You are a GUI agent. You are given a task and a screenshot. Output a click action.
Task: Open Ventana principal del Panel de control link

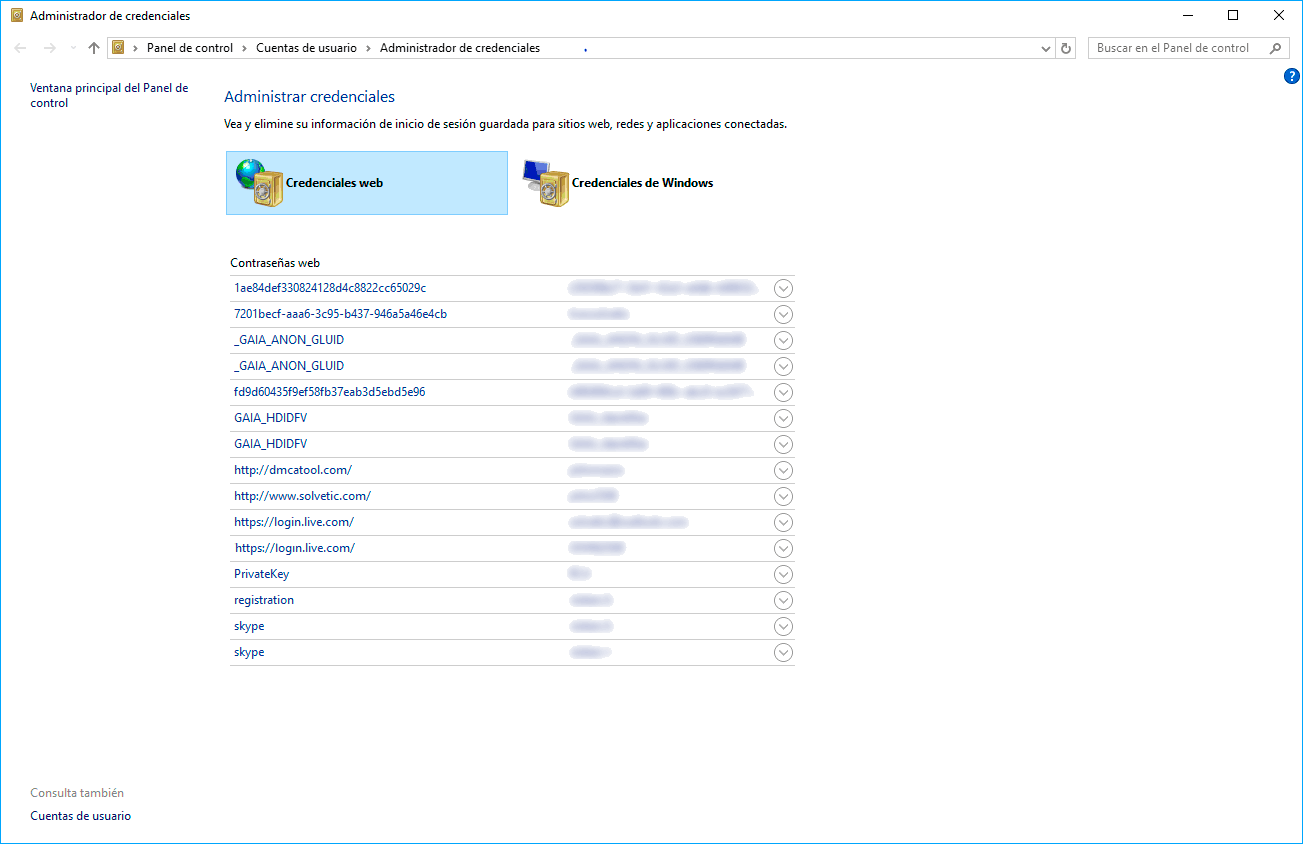tap(109, 96)
